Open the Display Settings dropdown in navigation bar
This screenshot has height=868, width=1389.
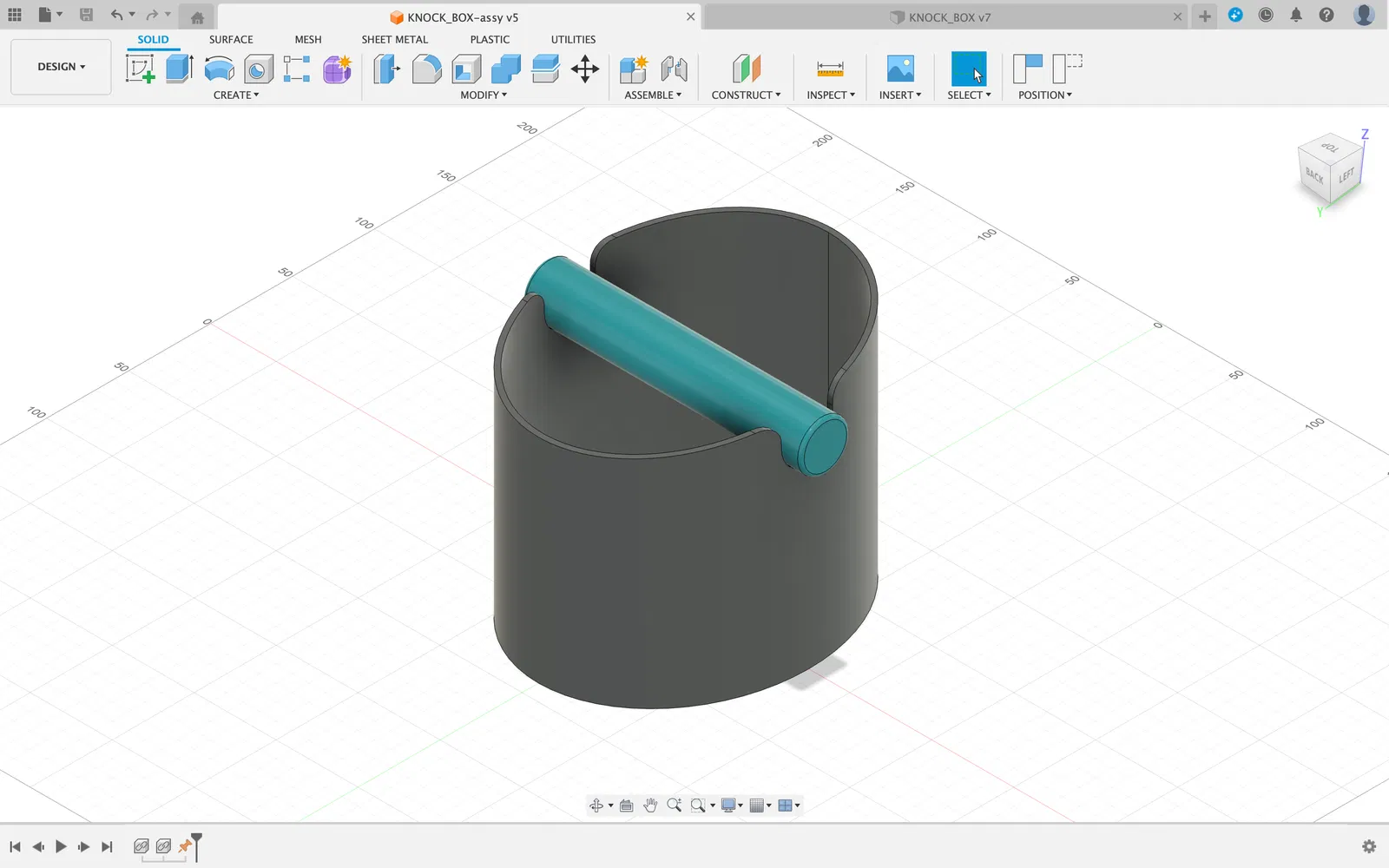(733, 806)
